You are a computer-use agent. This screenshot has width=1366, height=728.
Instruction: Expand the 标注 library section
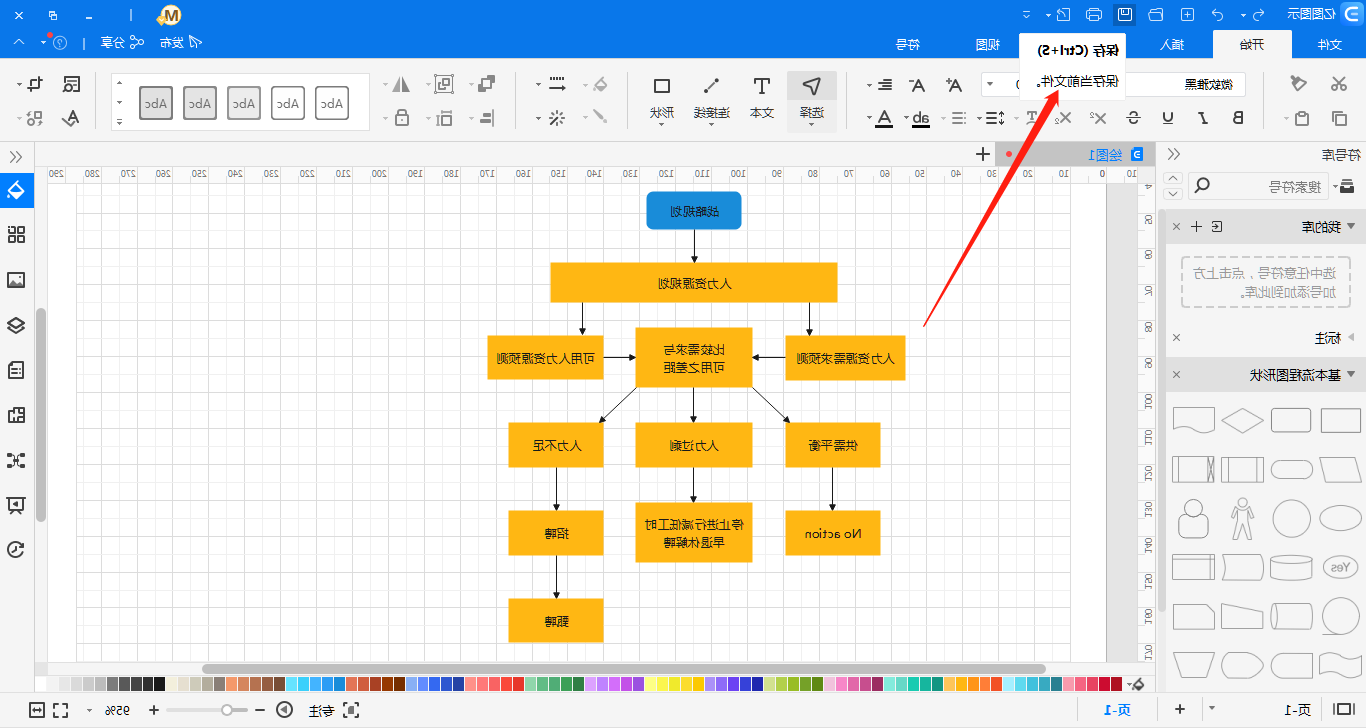pos(1351,338)
